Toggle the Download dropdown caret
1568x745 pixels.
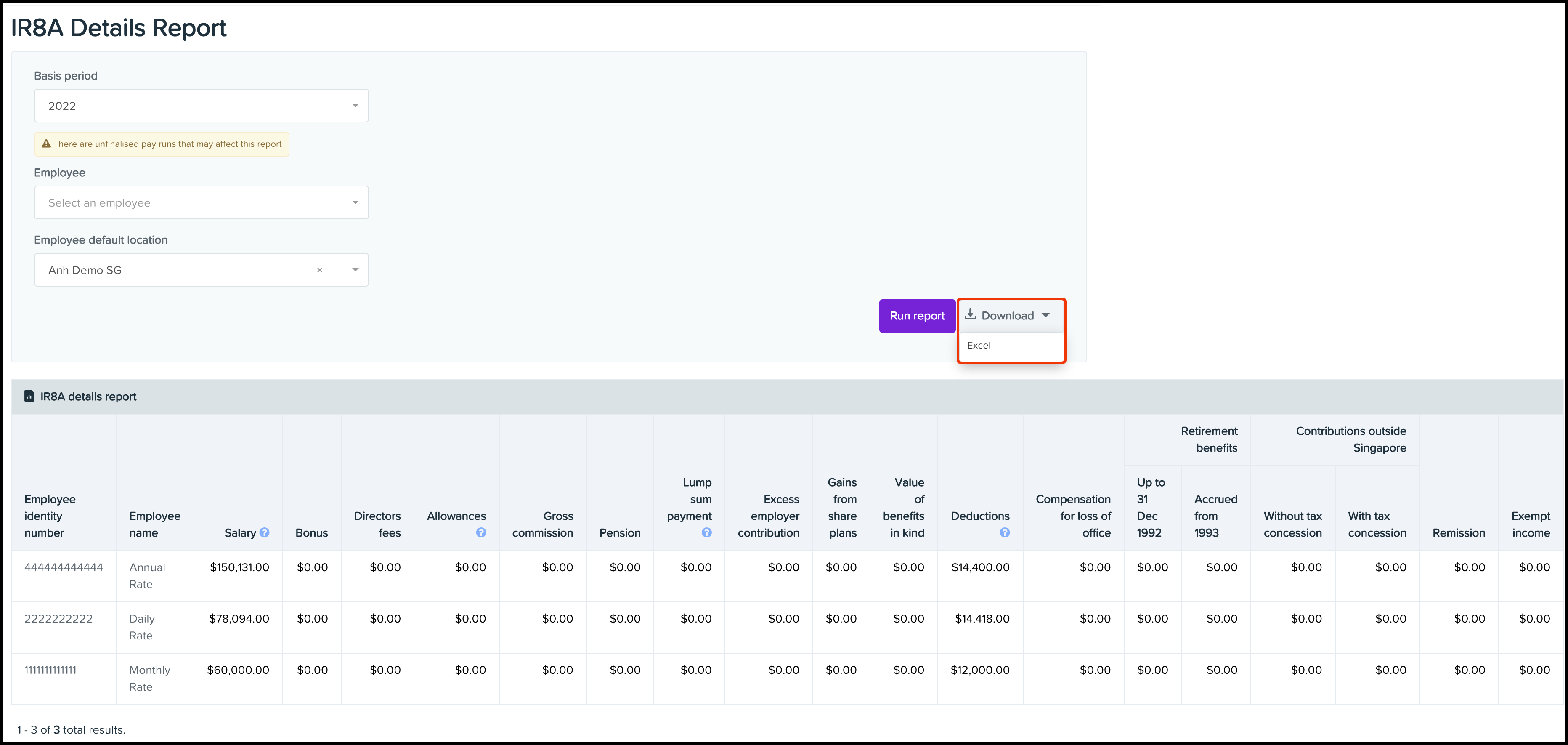pos(1046,316)
